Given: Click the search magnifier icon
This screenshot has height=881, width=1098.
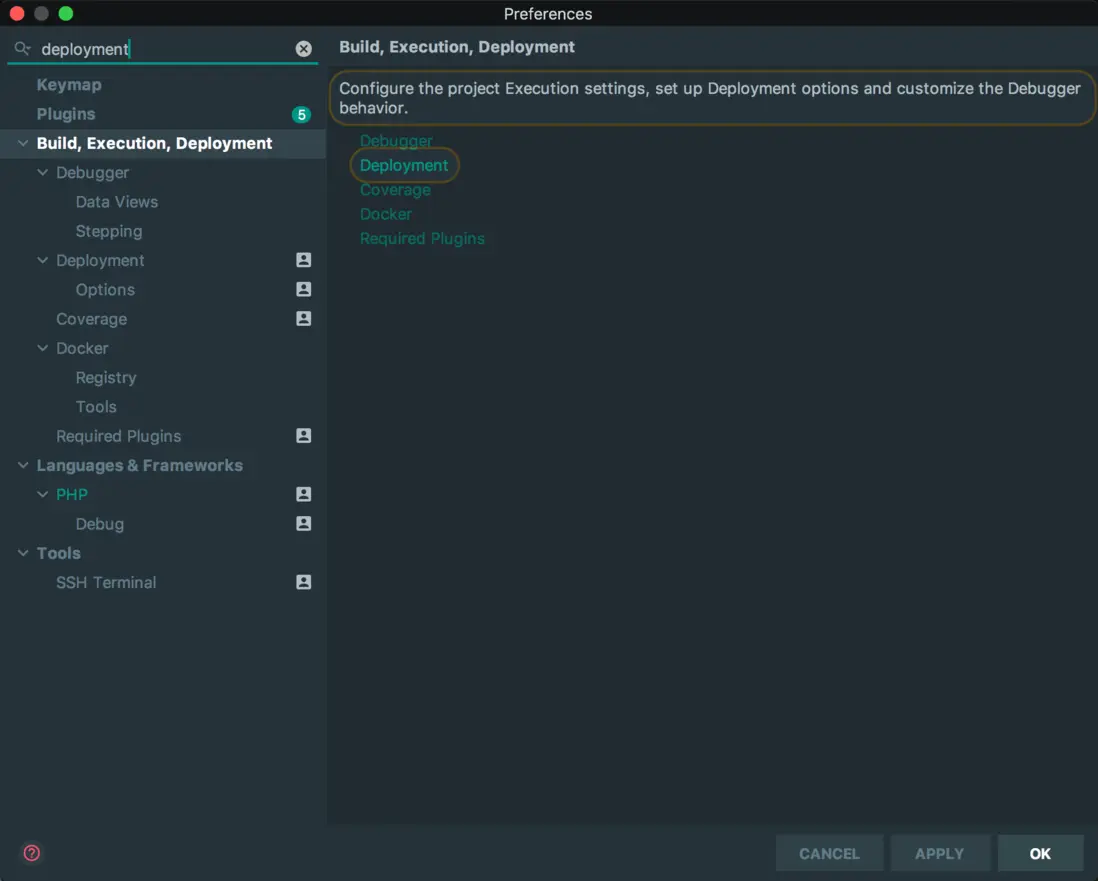Looking at the screenshot, I should pos(22,49).
